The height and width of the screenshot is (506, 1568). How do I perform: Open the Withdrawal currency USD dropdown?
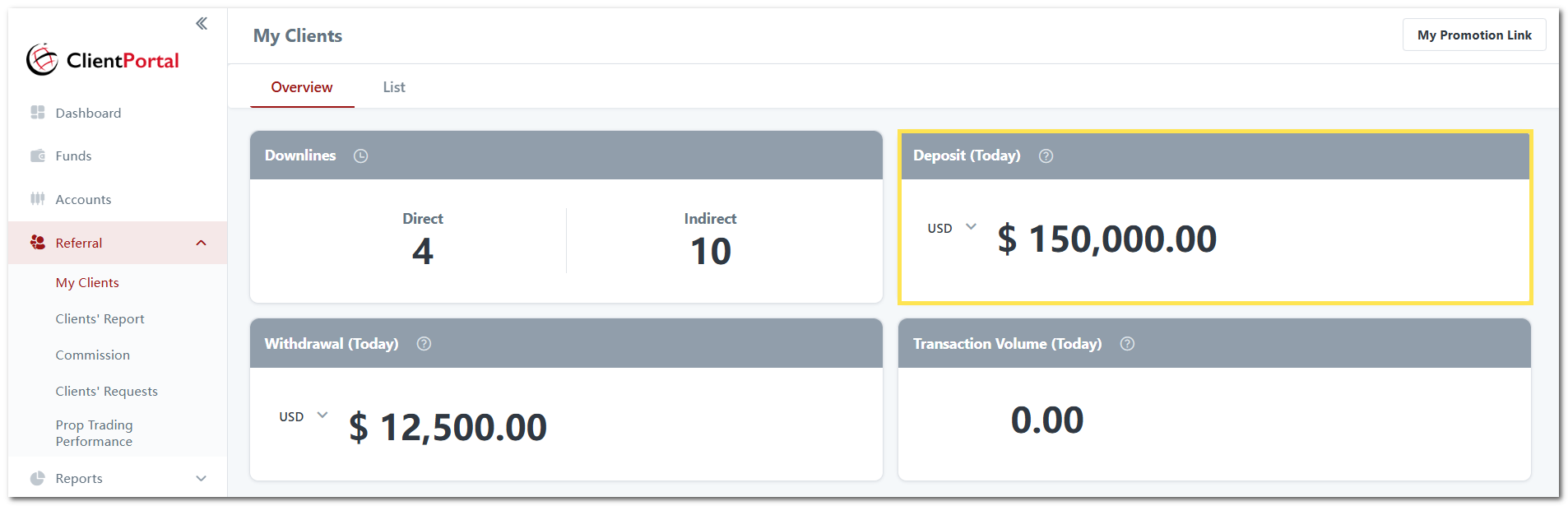coord(304,416)
